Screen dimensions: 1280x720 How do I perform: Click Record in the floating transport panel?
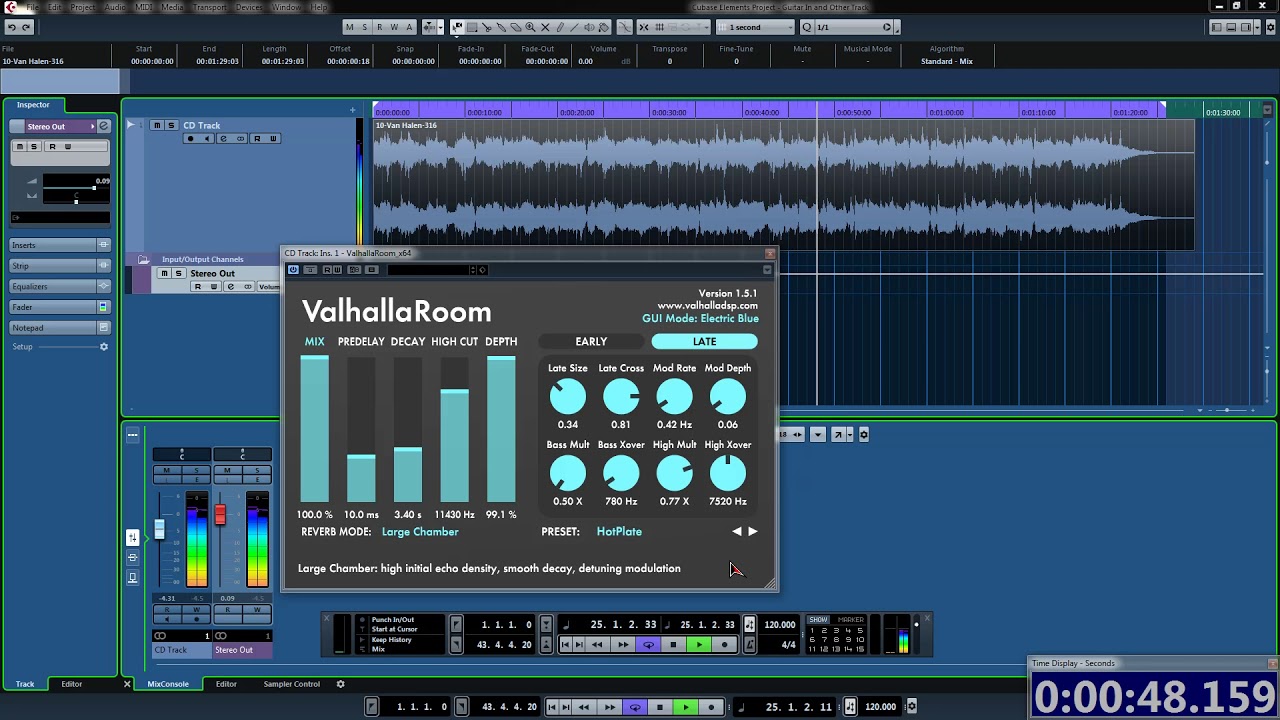(724, 645)
